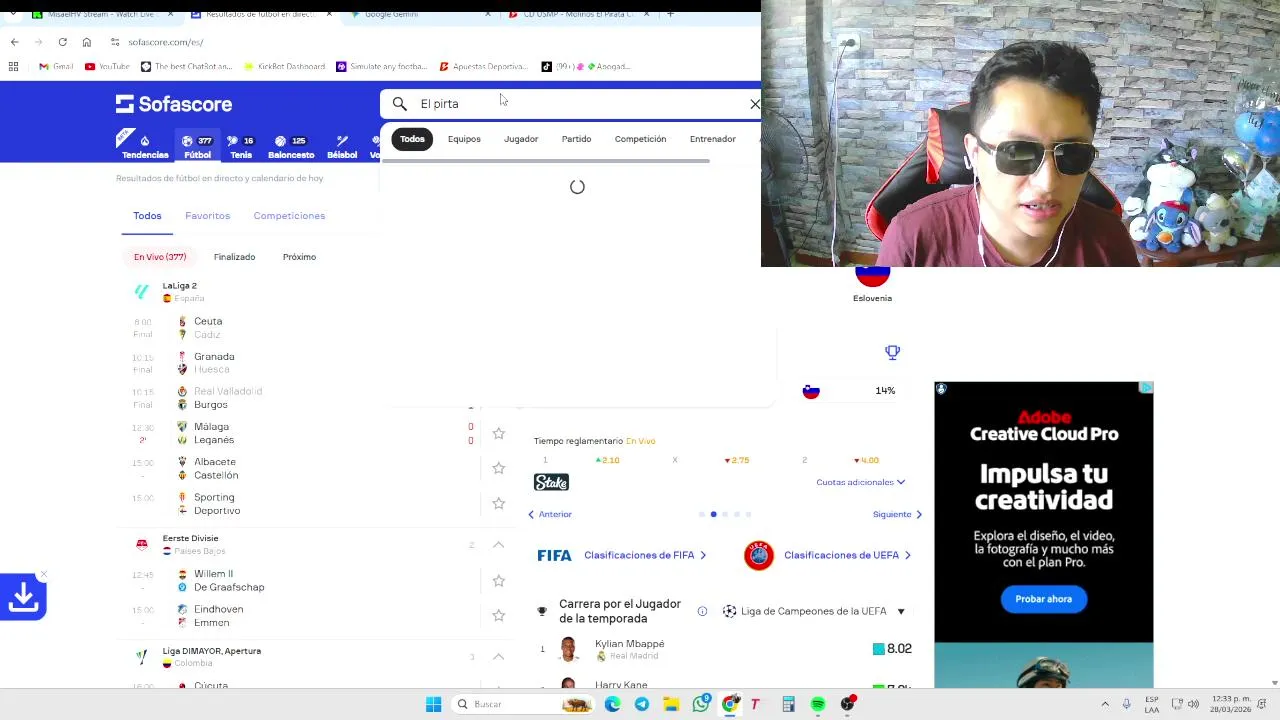Screen dimensions: 1280x720
Task: Expand Cuotas adicionales odds
Action: click(x=860, y=482)
